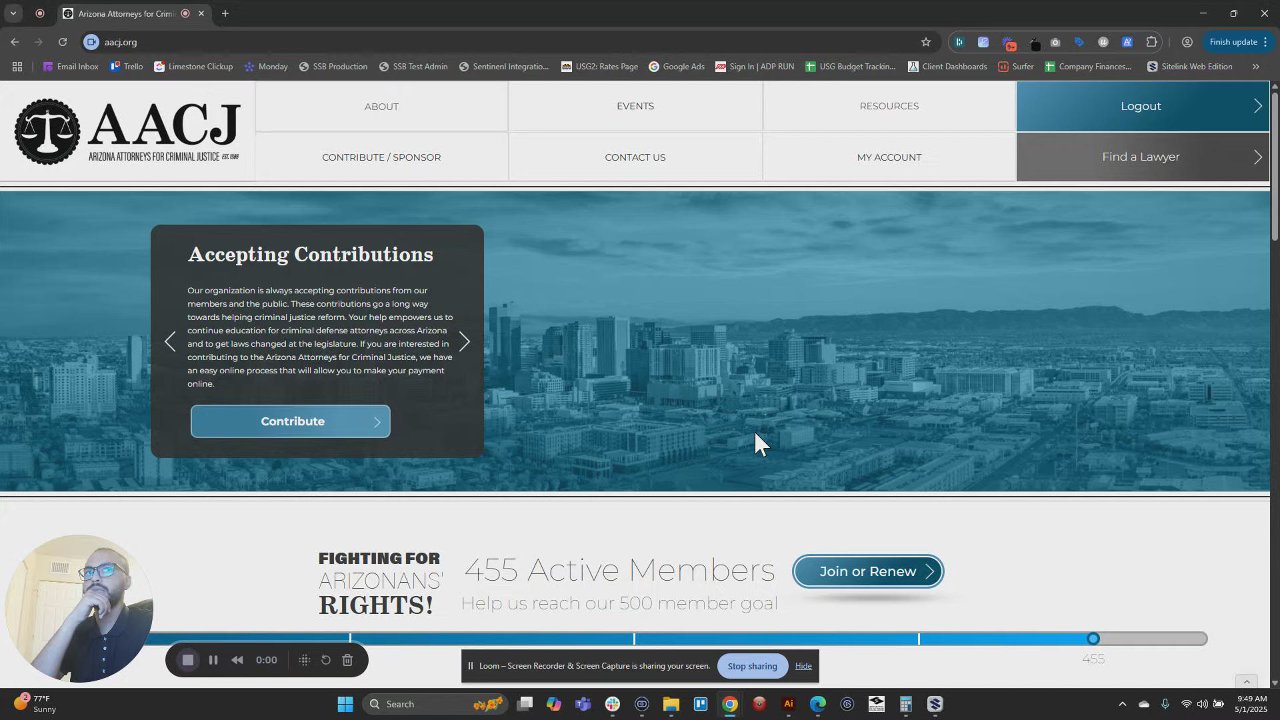Pause the Loom recording
Viewport: 1280px width, 720px height.
pos(213,660)
